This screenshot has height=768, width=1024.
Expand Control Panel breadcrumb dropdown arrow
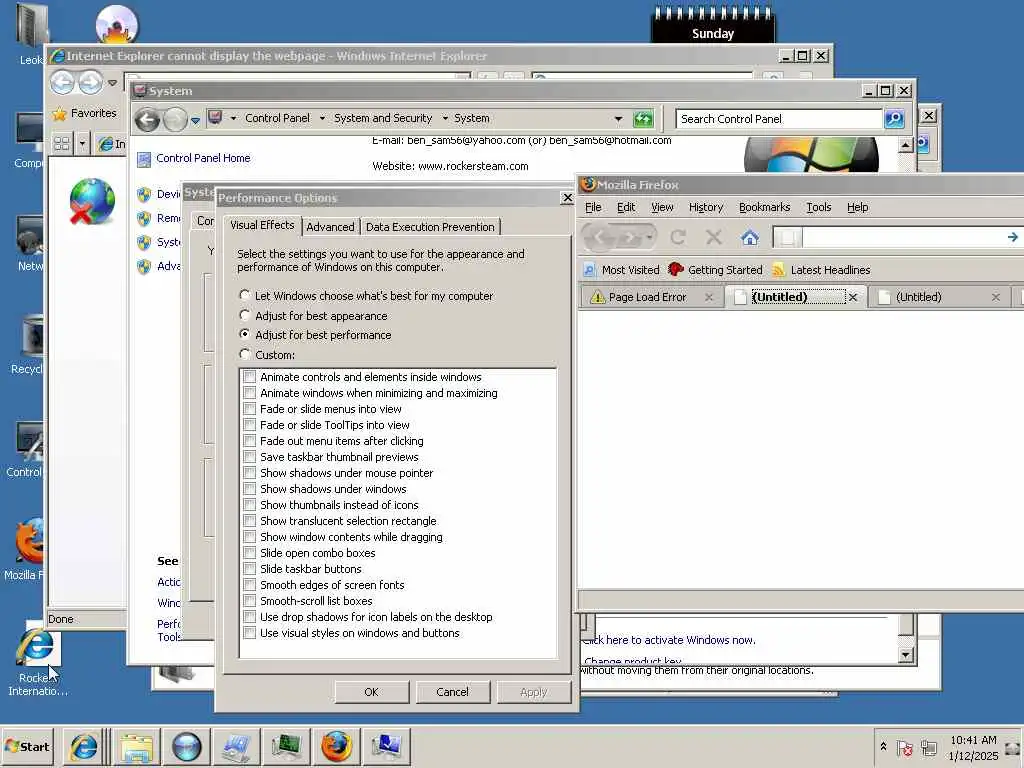[x=323, y=118]
